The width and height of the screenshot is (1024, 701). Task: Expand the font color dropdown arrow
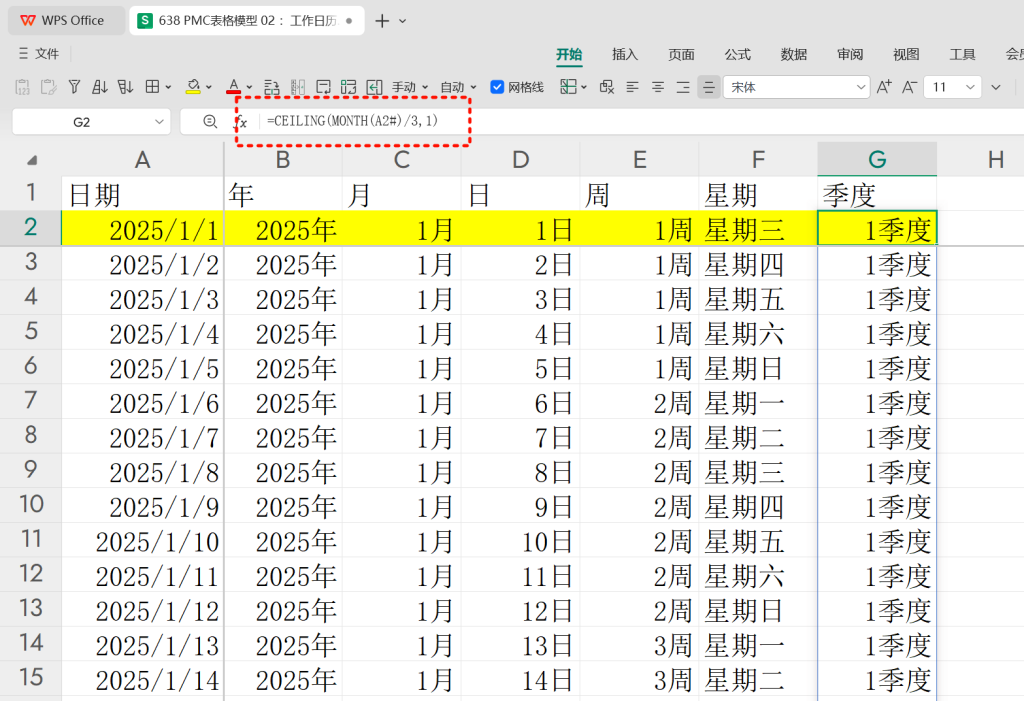pyautogui.click(x=249, y=87)
